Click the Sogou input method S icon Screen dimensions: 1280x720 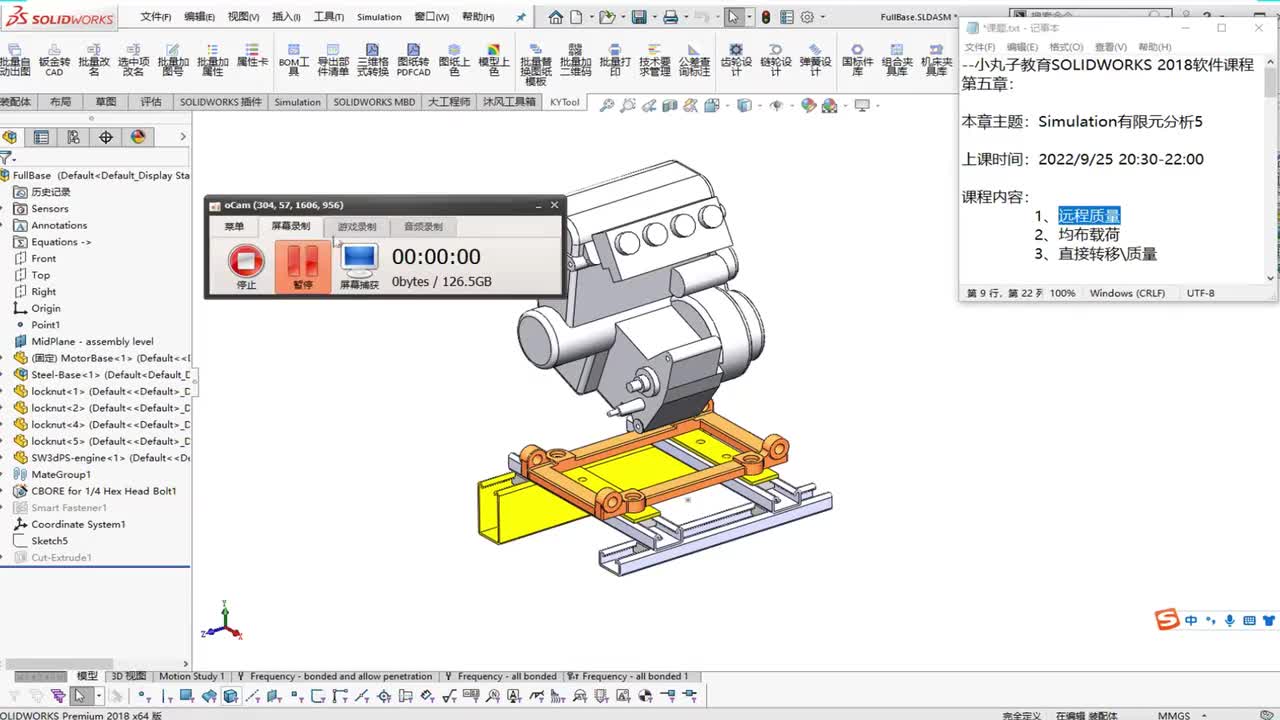(x=1167, y=620)
